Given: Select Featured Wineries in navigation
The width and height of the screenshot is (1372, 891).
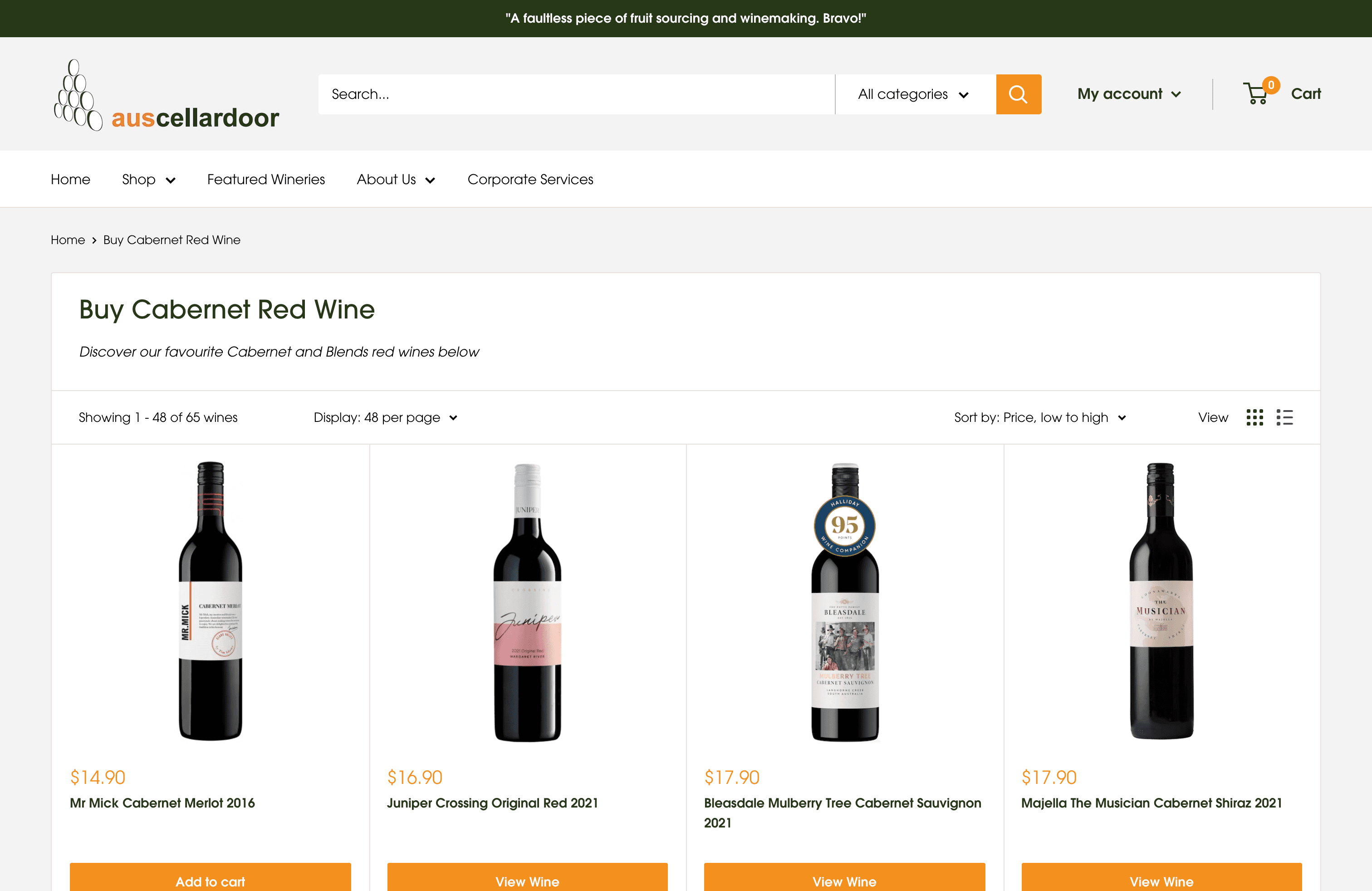Looking at the screenshot, I should click(266, 179).
